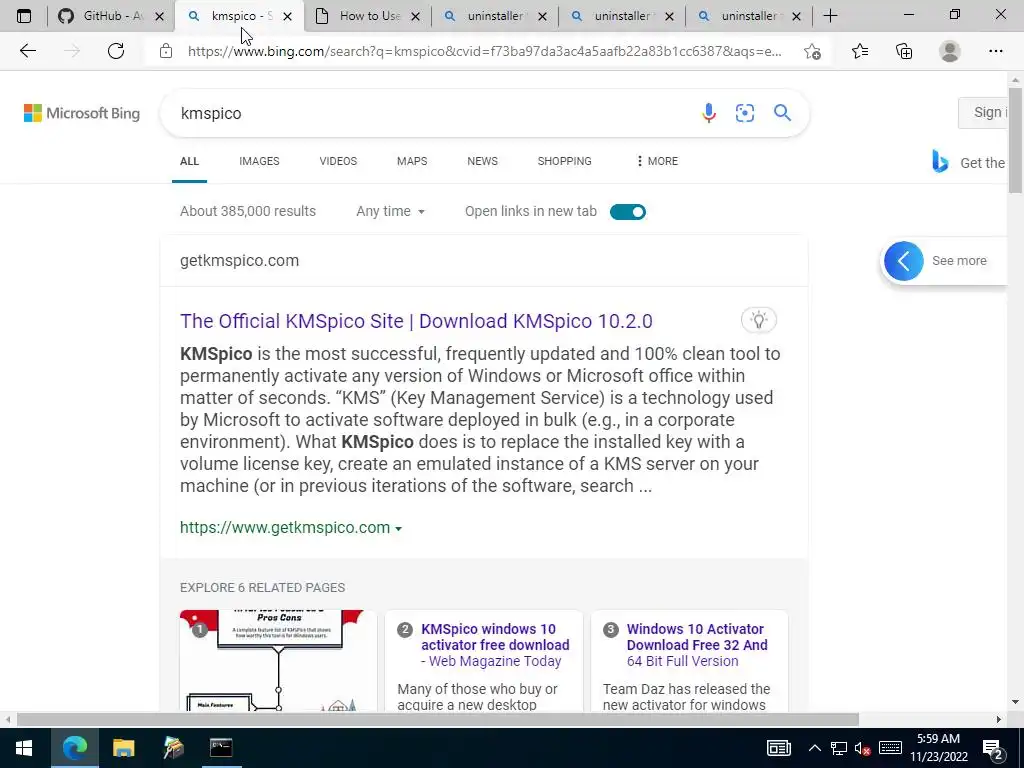Click the Microsoft Bing logo
The width and height of the screenshot is (1024, 768).
point(82,113)
